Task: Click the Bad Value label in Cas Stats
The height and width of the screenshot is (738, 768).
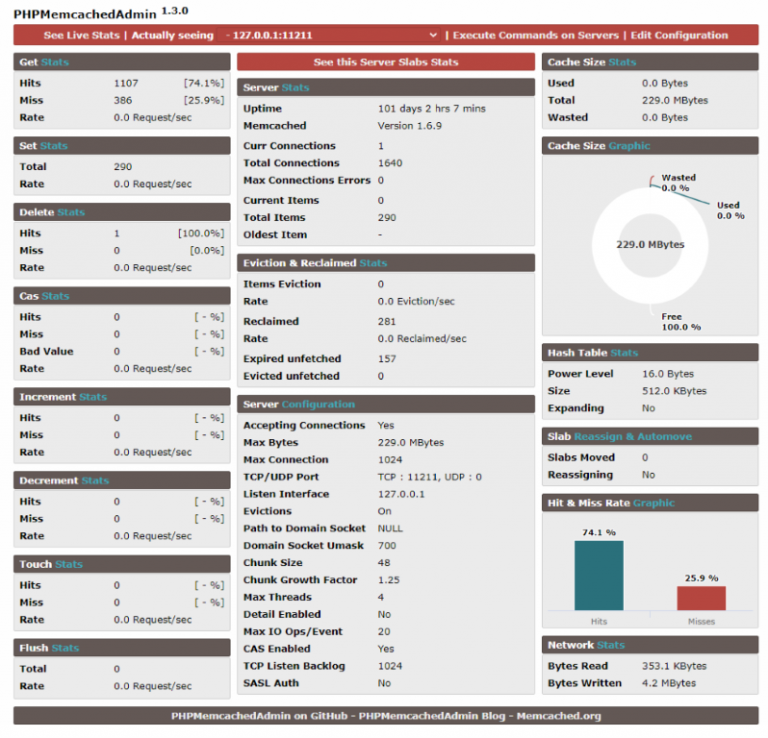Action: point(47,352)
